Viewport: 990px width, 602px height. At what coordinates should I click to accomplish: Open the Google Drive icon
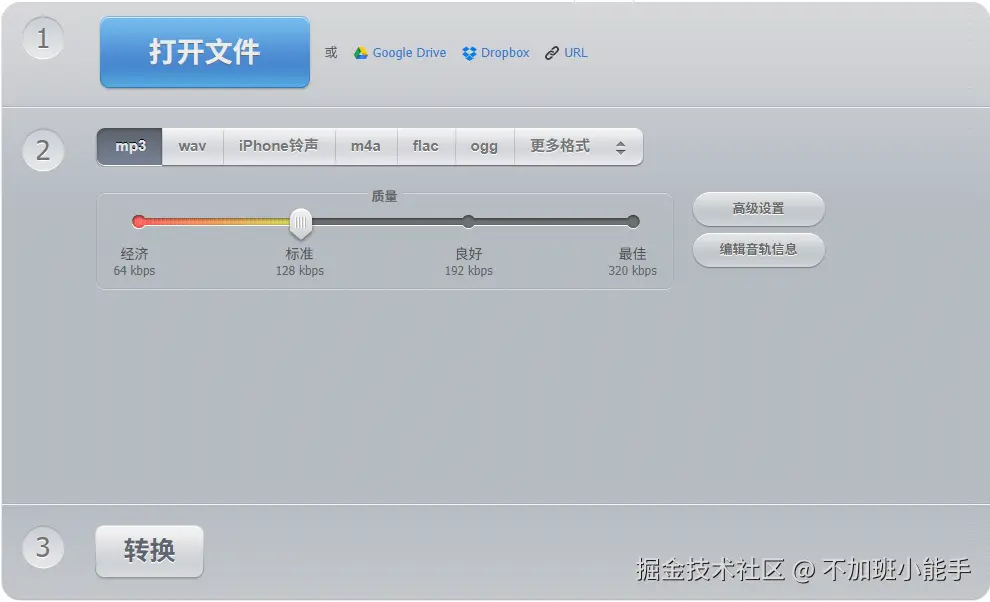point(361,53)
